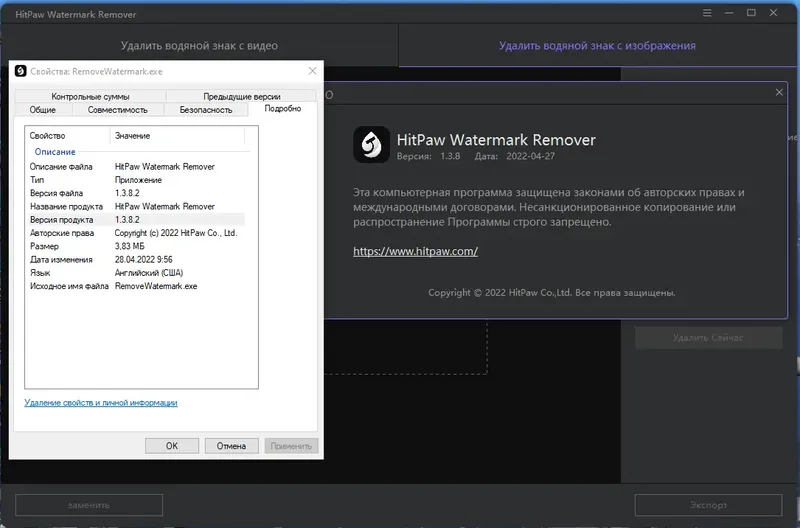Open the https://www.hitpaw.com/ link
The height and width of the screenshot is (528, 800).
click(415, 251)
